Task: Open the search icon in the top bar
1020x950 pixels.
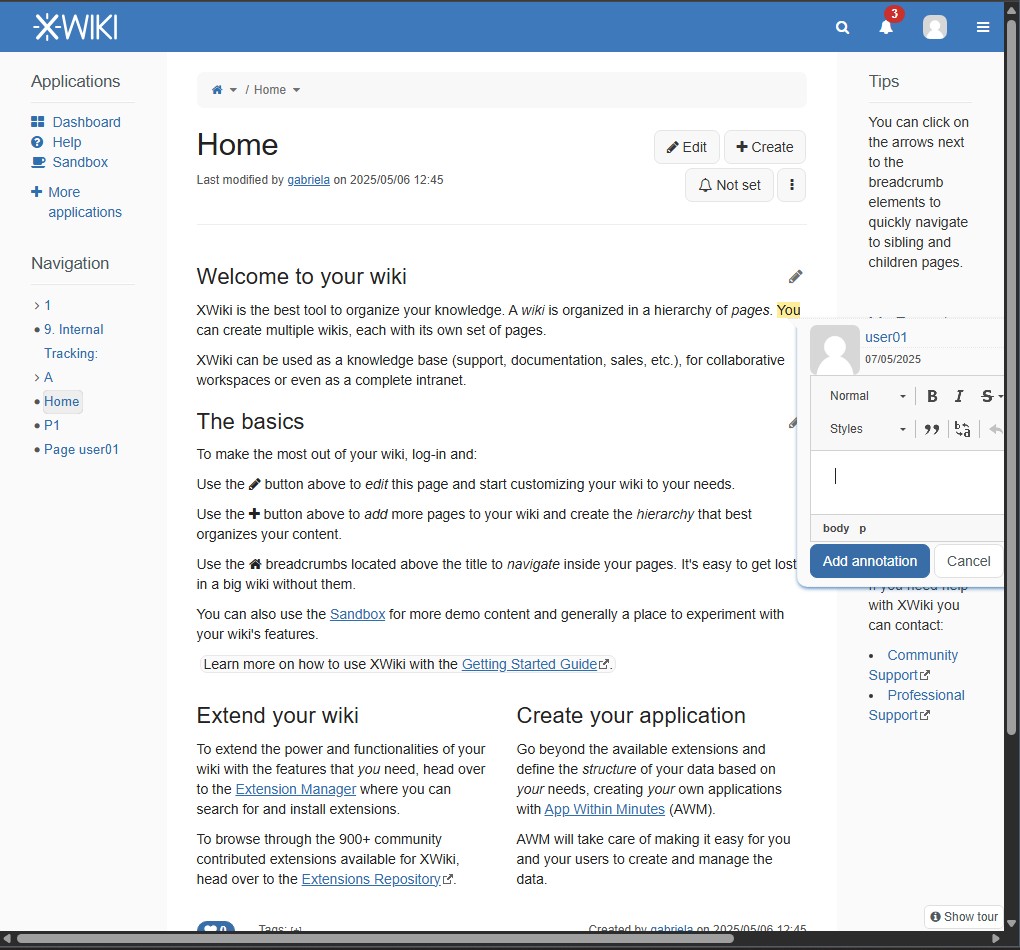Action: point(842,27)
